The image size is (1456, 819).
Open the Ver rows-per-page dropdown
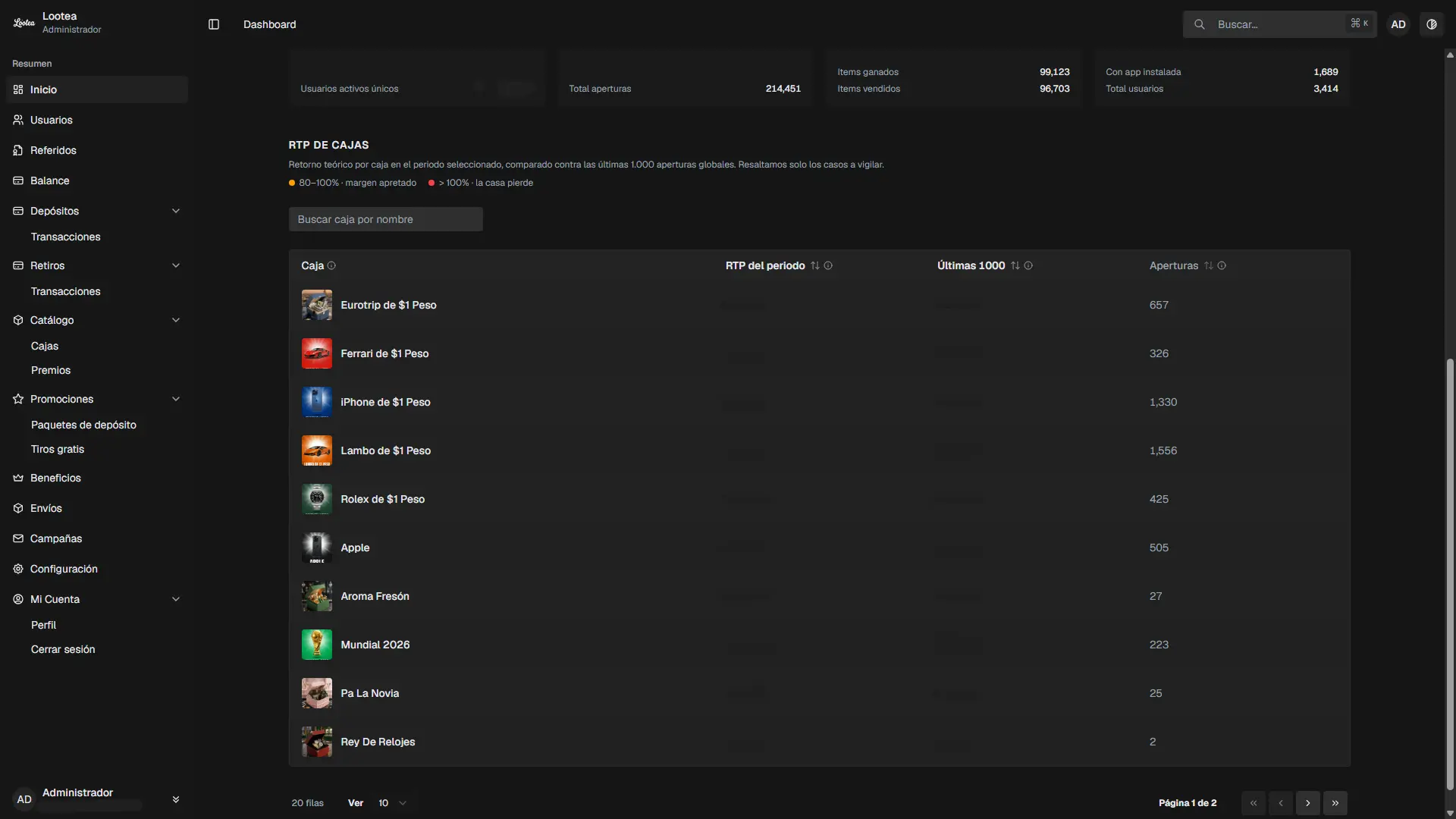coord(392,803)
